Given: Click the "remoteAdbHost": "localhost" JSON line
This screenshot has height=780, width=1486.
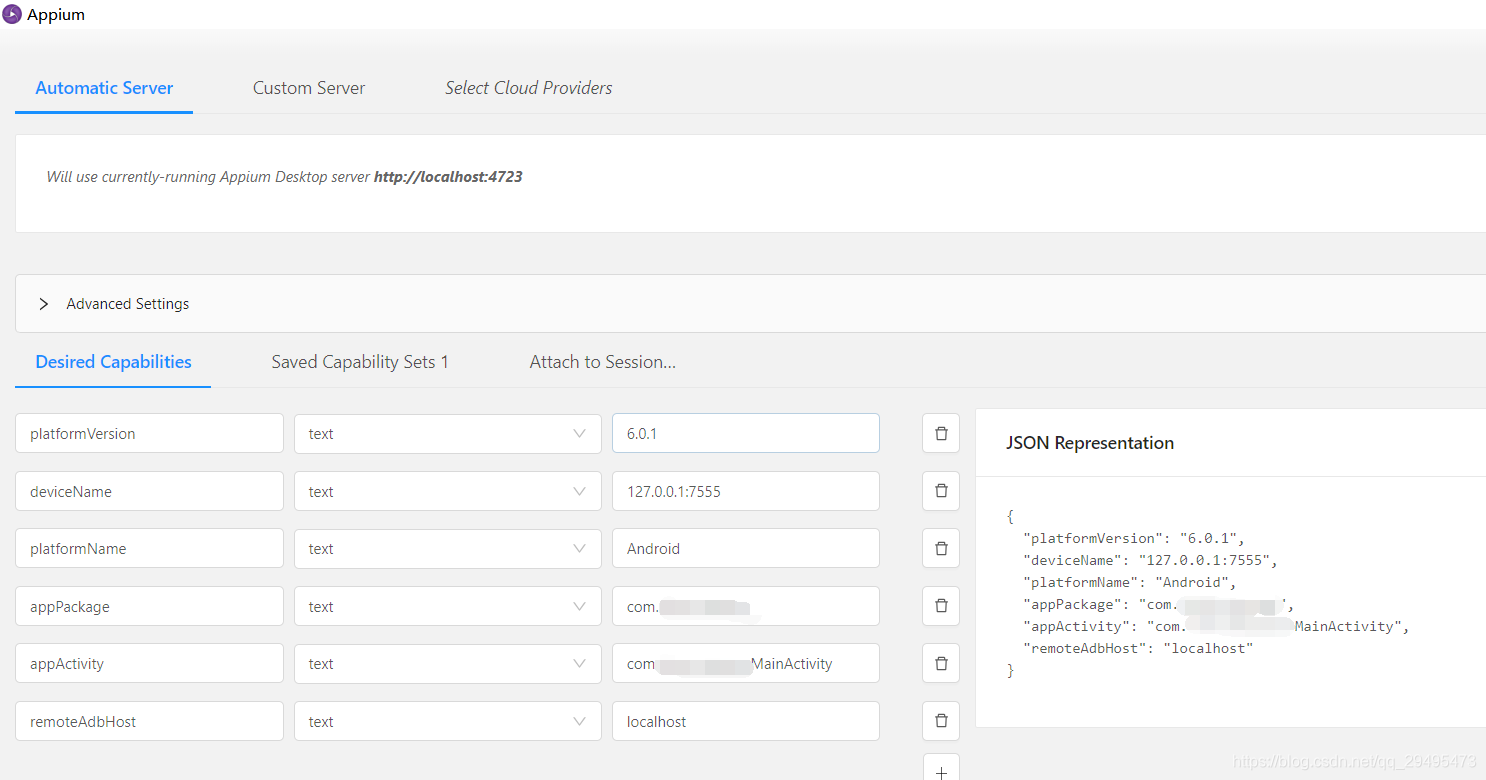Looking at the screenshot, I should [x=1138, y=648].
